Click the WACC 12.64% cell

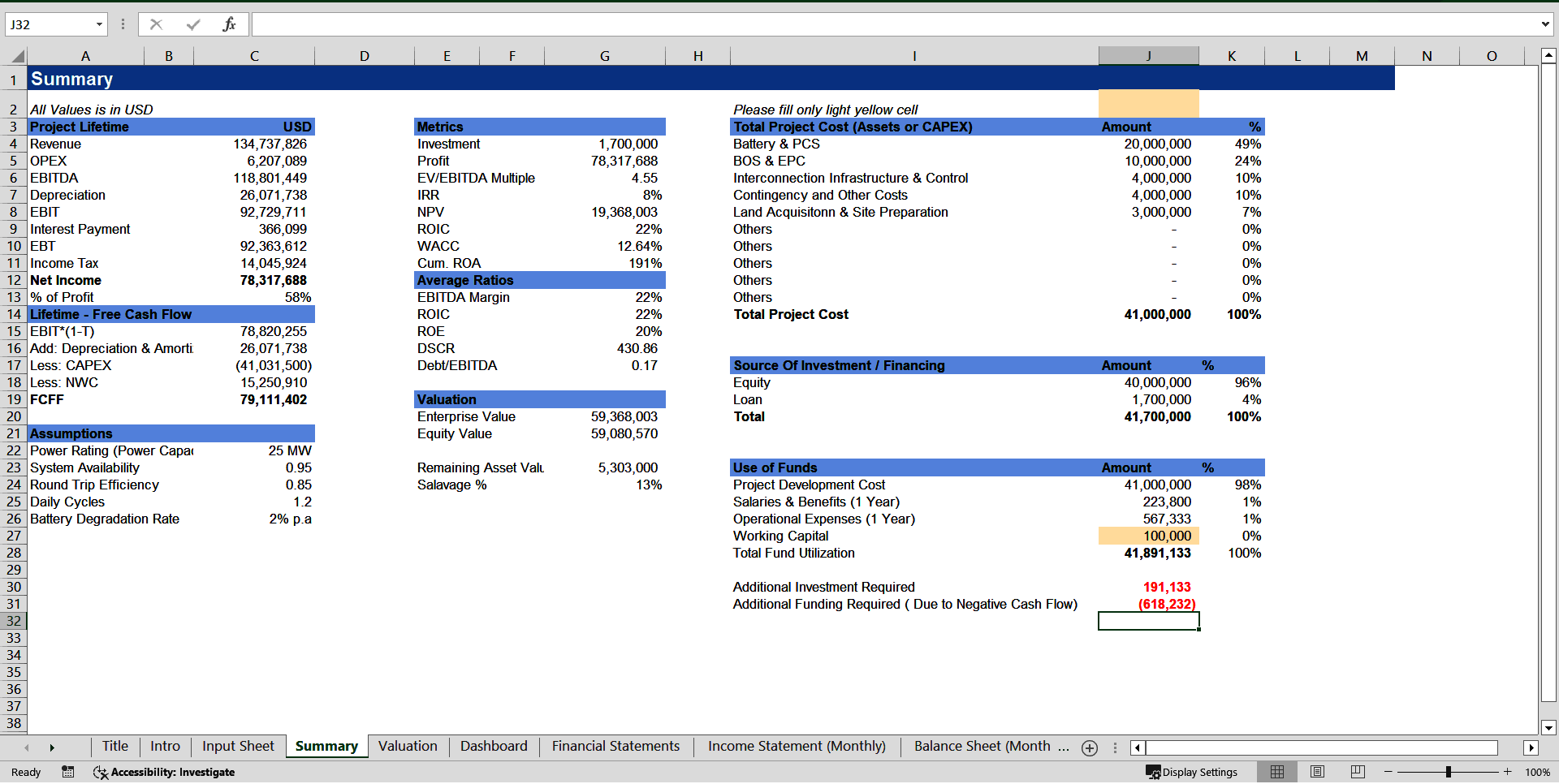tap(605, 246)
